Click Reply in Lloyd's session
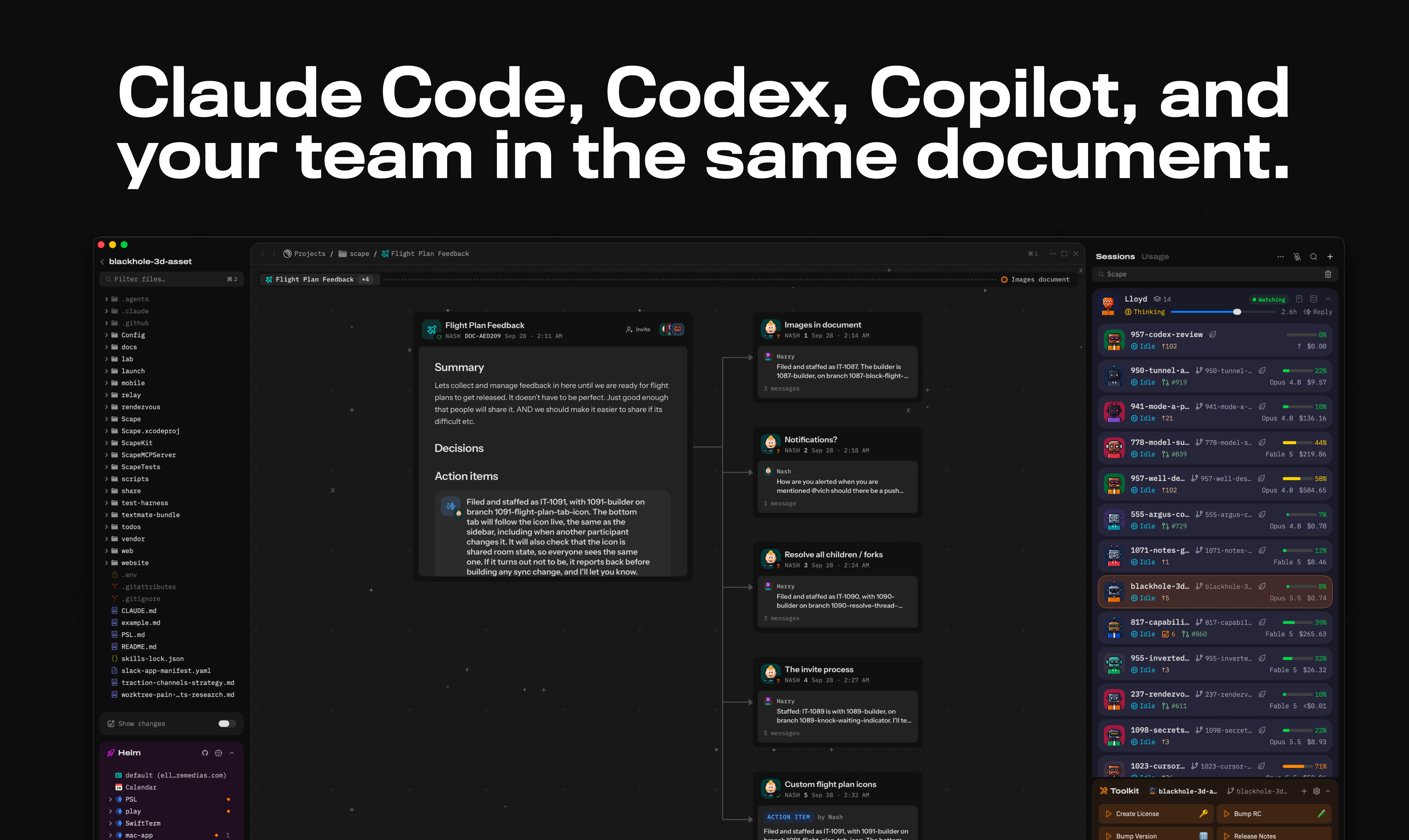This screenshot has width=1409, height=840. (x=1318, y=312)
